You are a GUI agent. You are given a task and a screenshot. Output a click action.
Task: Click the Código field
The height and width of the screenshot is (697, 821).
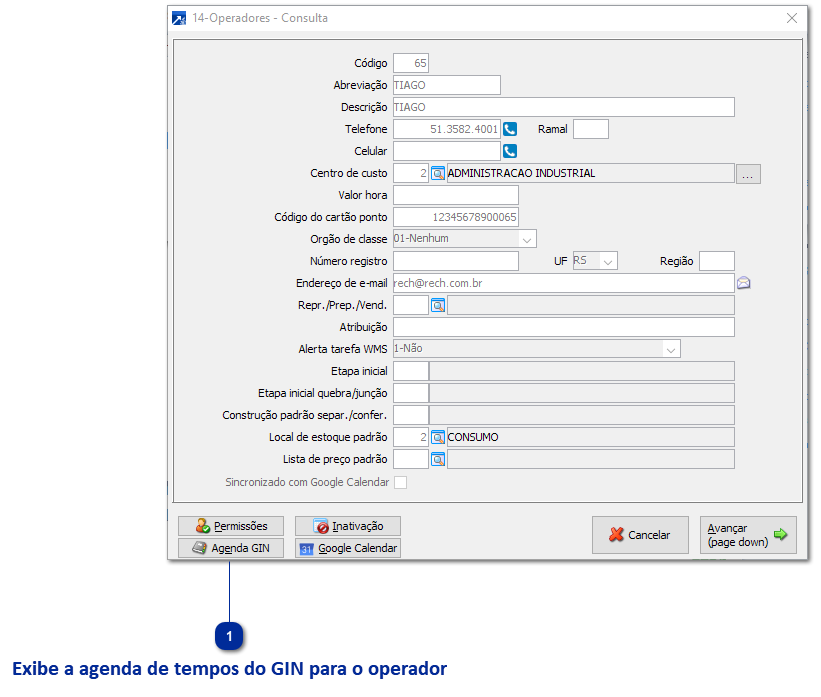point(411,63)
